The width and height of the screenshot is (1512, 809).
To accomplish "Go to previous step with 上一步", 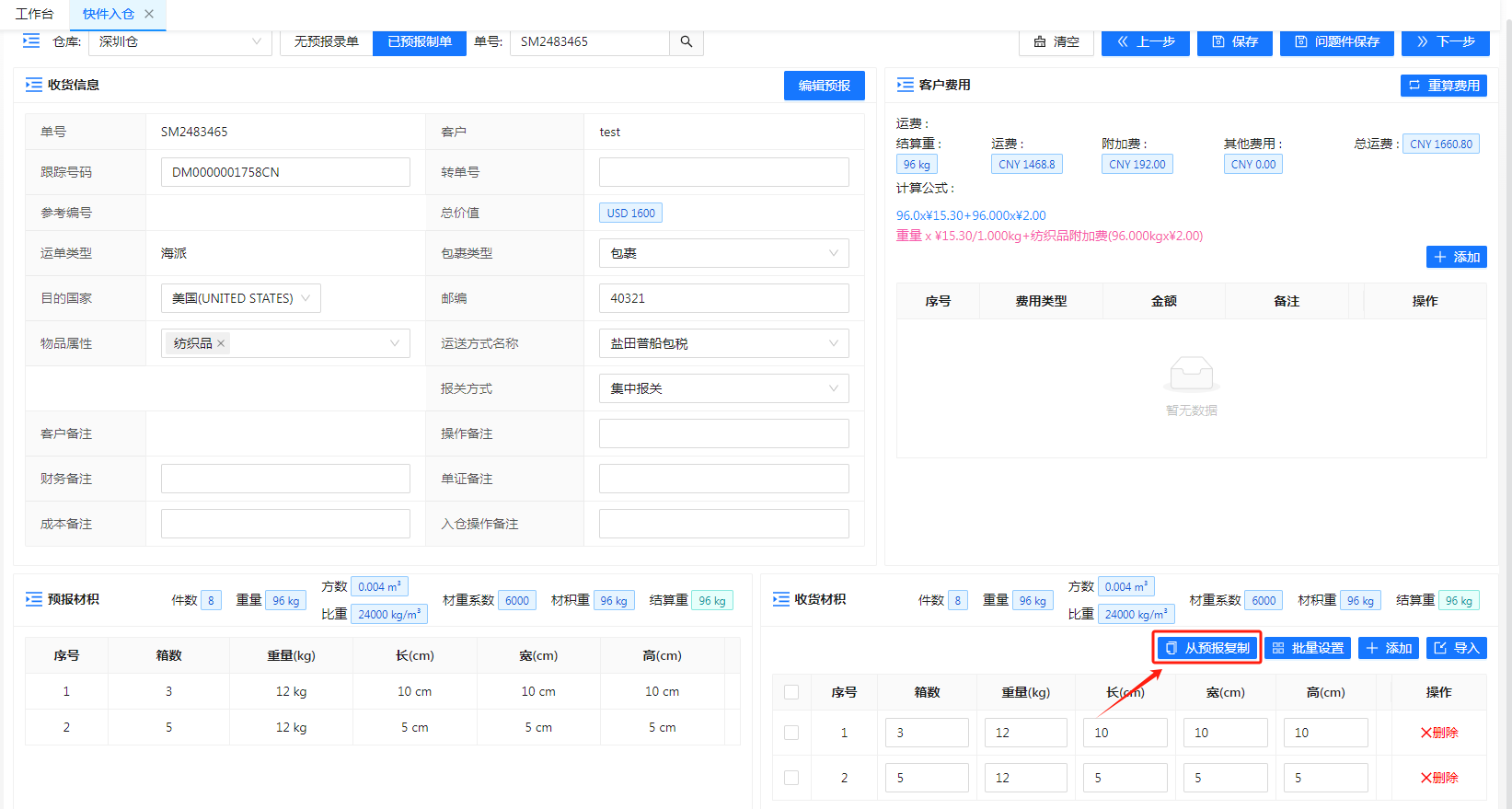I will [x=1145, y=41].
